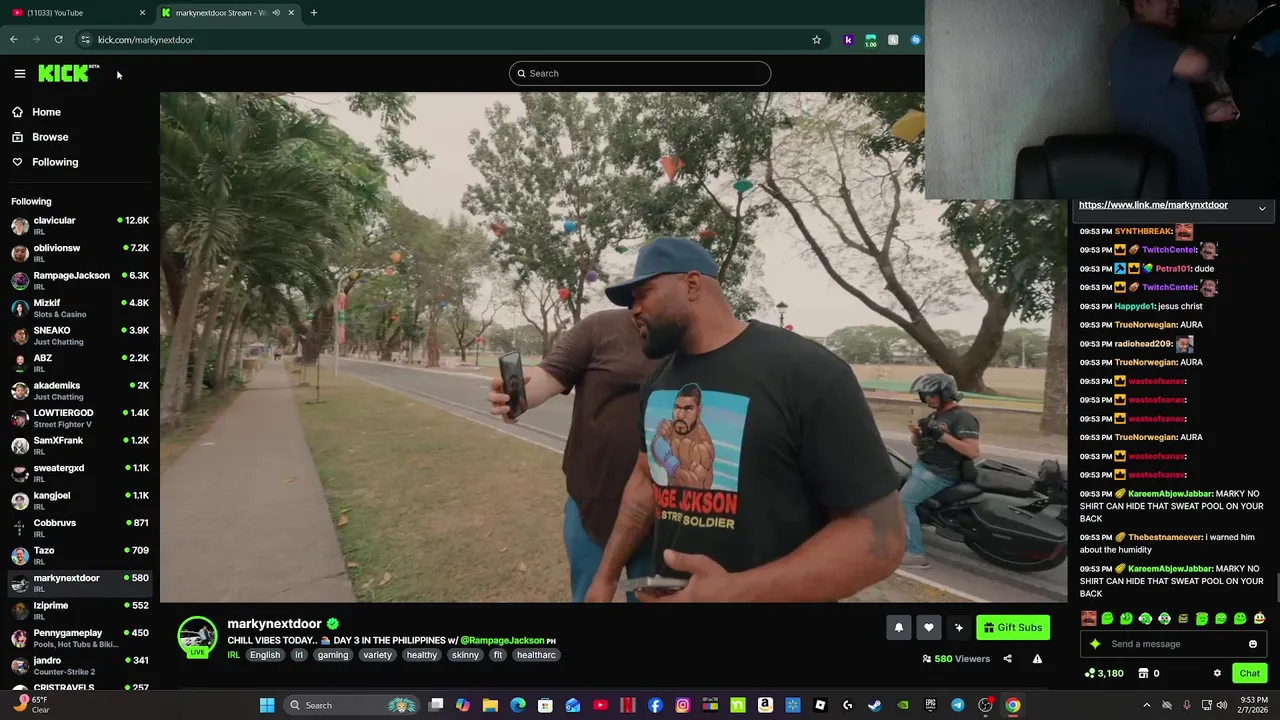This screenshot has height=720, width=1280.
Task: Click the heart follow icon
Action: (x=929, y=627)
